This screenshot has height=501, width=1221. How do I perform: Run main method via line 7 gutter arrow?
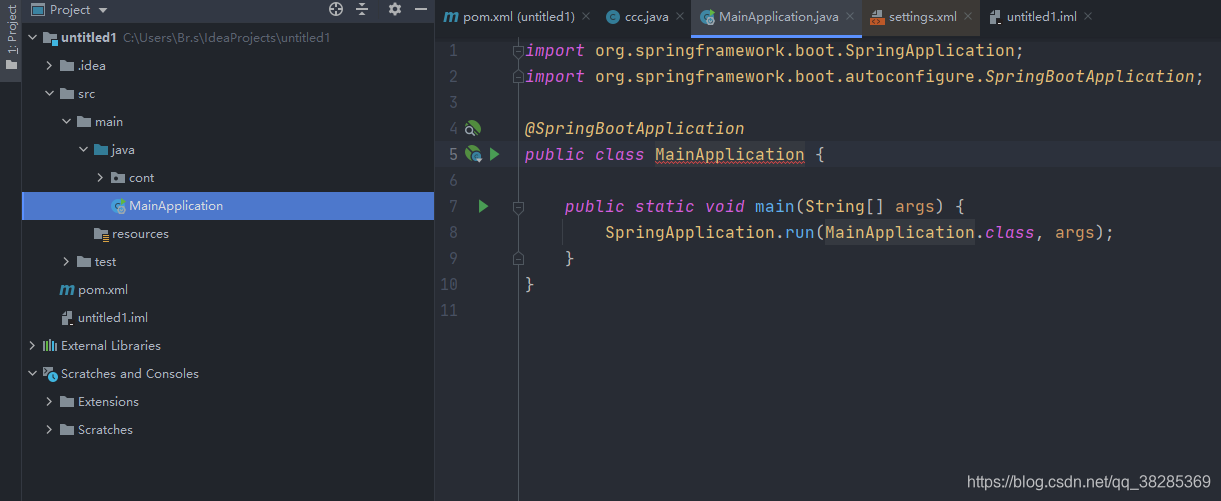pos(483,206)
